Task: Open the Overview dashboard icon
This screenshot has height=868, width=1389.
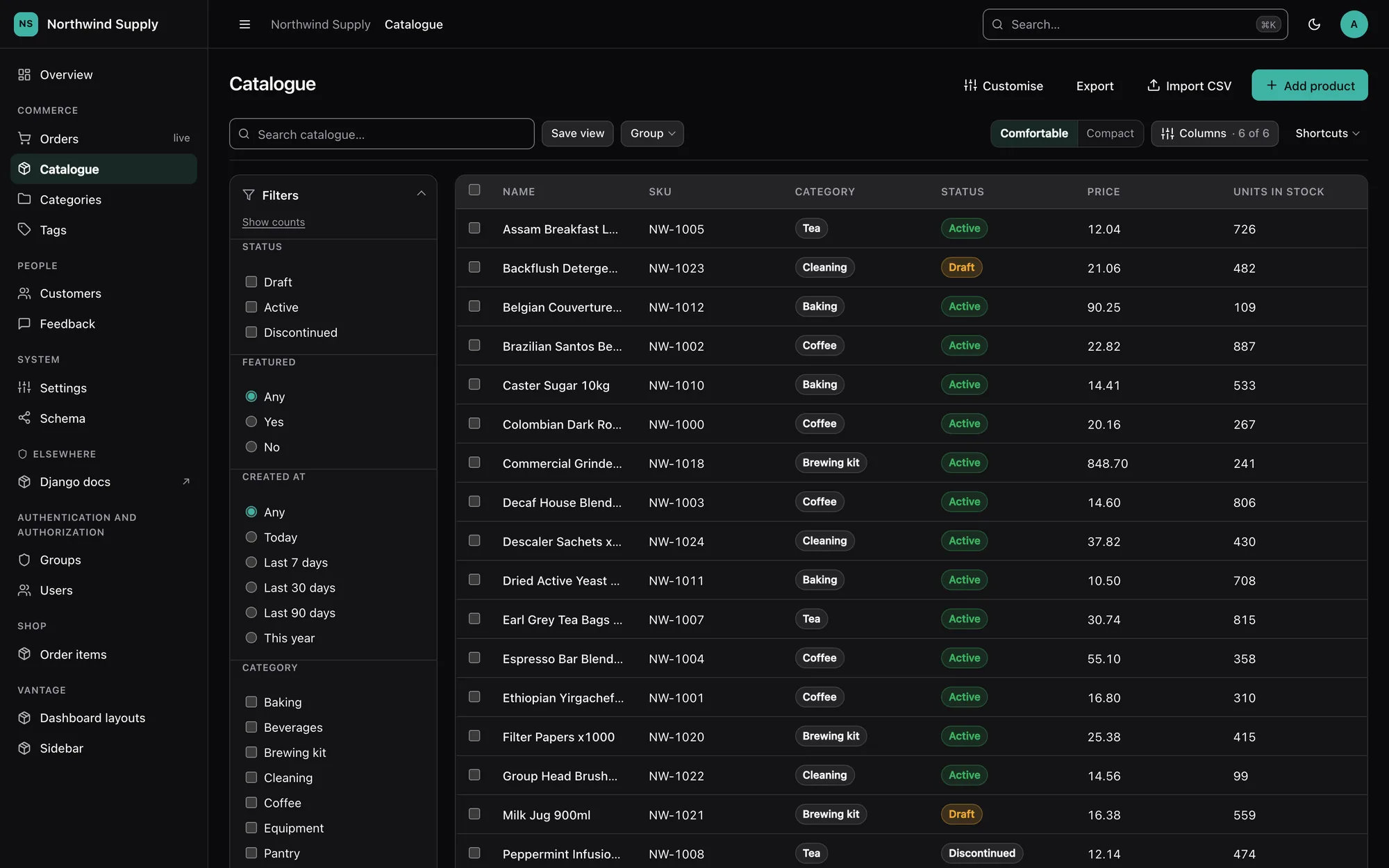Action: point(24,74)
